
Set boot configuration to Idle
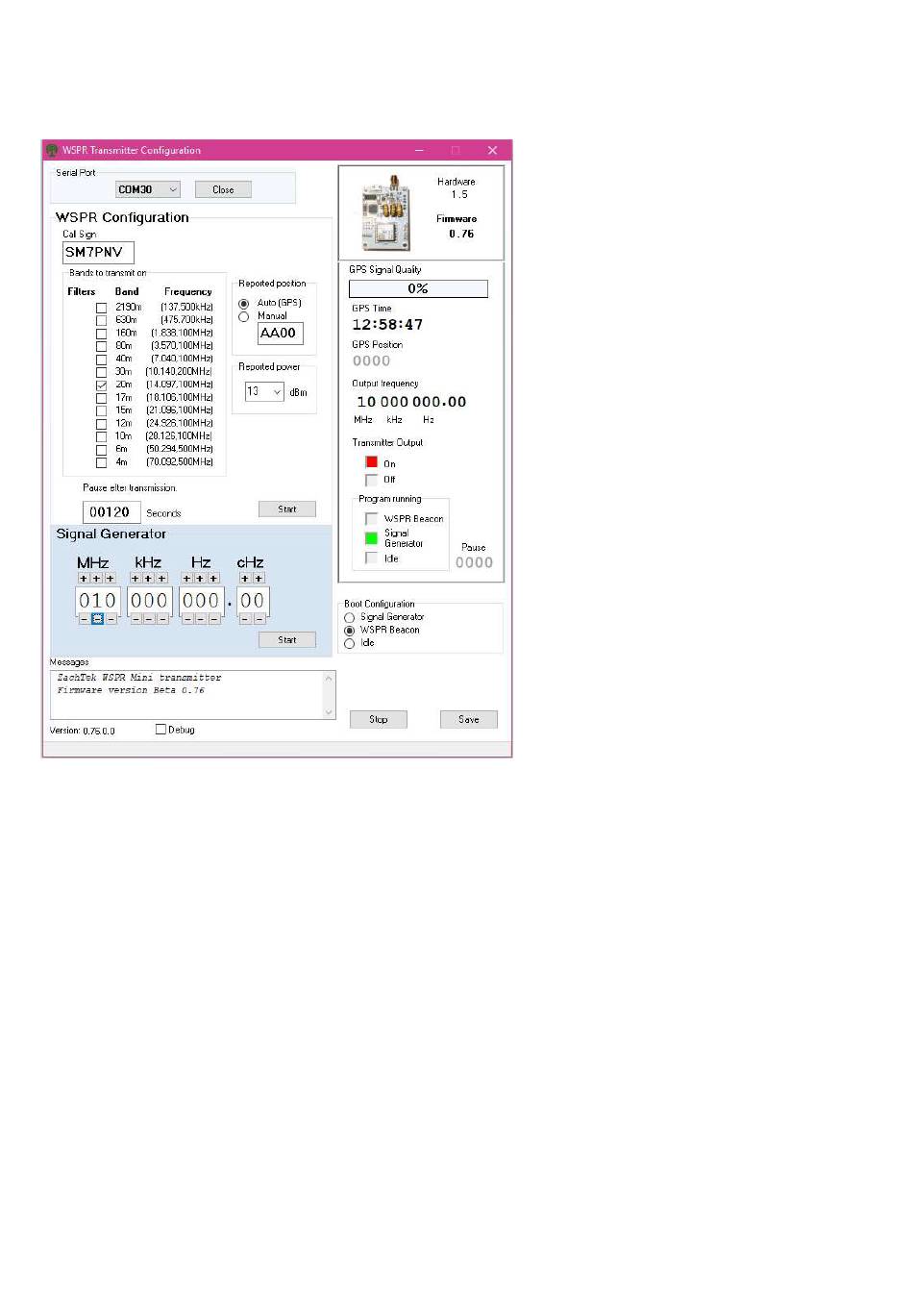click(350, 644)
